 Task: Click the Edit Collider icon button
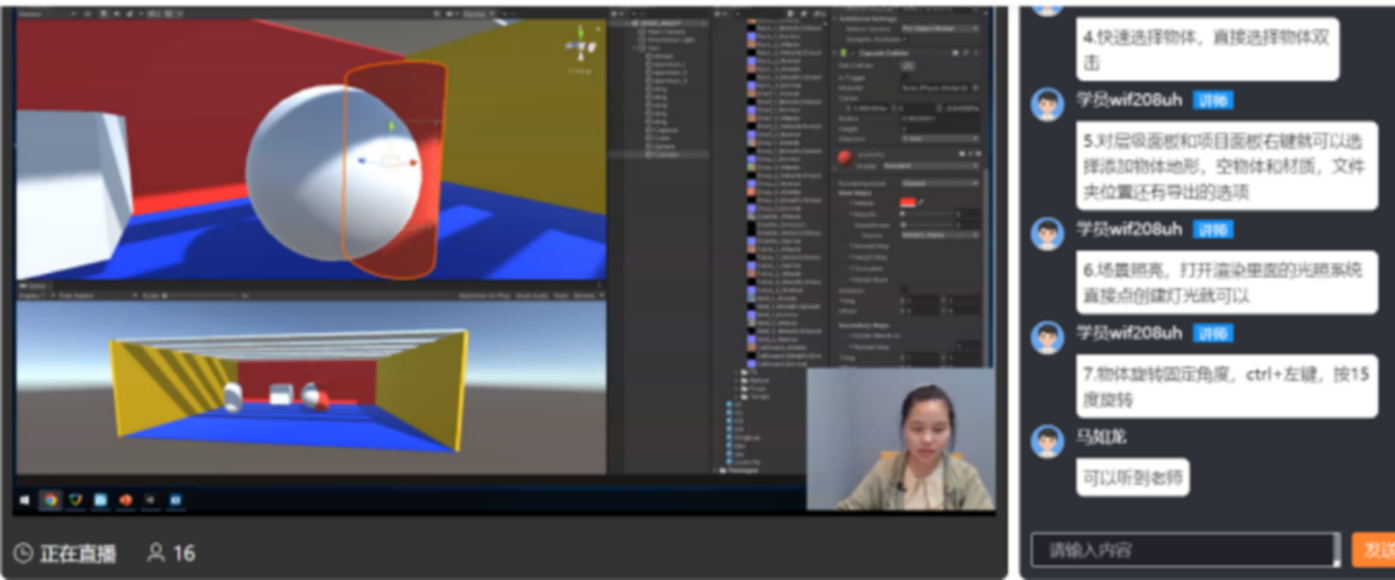pos(908,65)
